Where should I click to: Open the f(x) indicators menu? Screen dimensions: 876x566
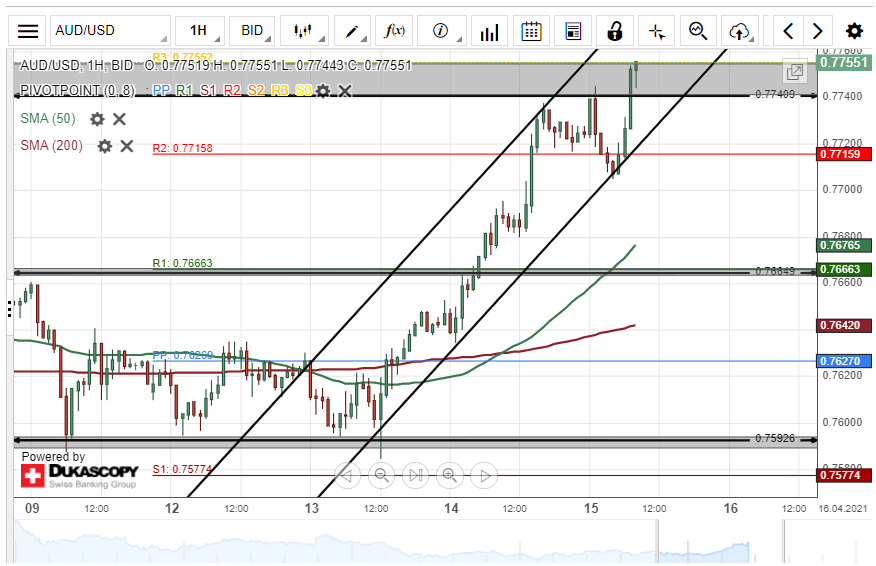click(394, 31)
